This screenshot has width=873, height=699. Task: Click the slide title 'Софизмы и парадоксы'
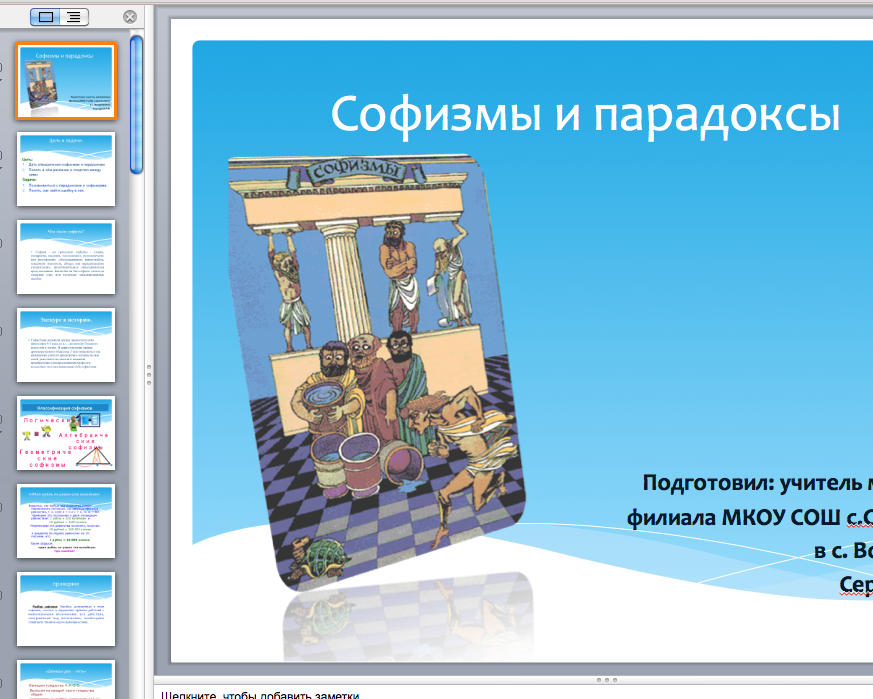(585, 115)
